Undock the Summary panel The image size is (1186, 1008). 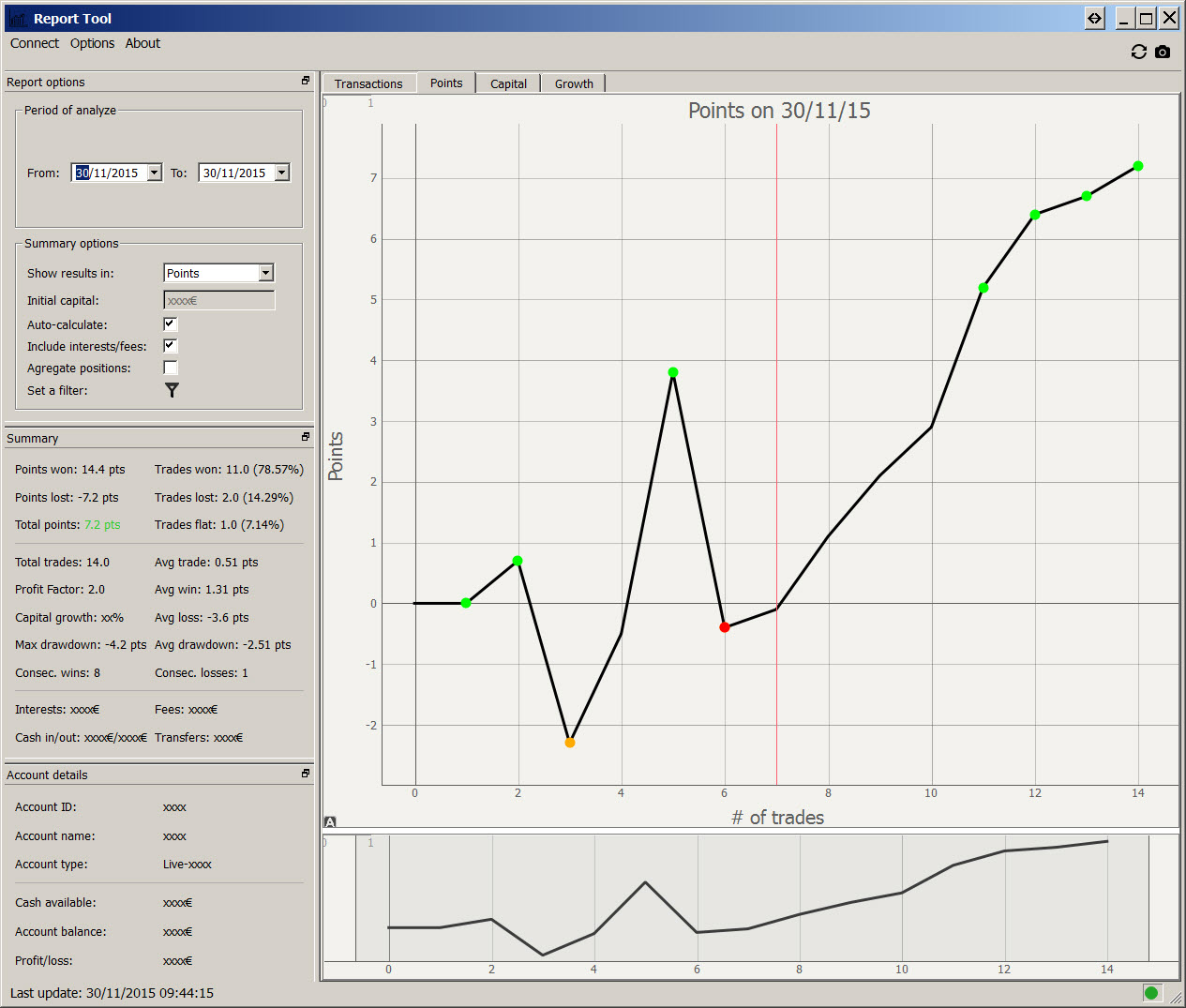[306, 437]
